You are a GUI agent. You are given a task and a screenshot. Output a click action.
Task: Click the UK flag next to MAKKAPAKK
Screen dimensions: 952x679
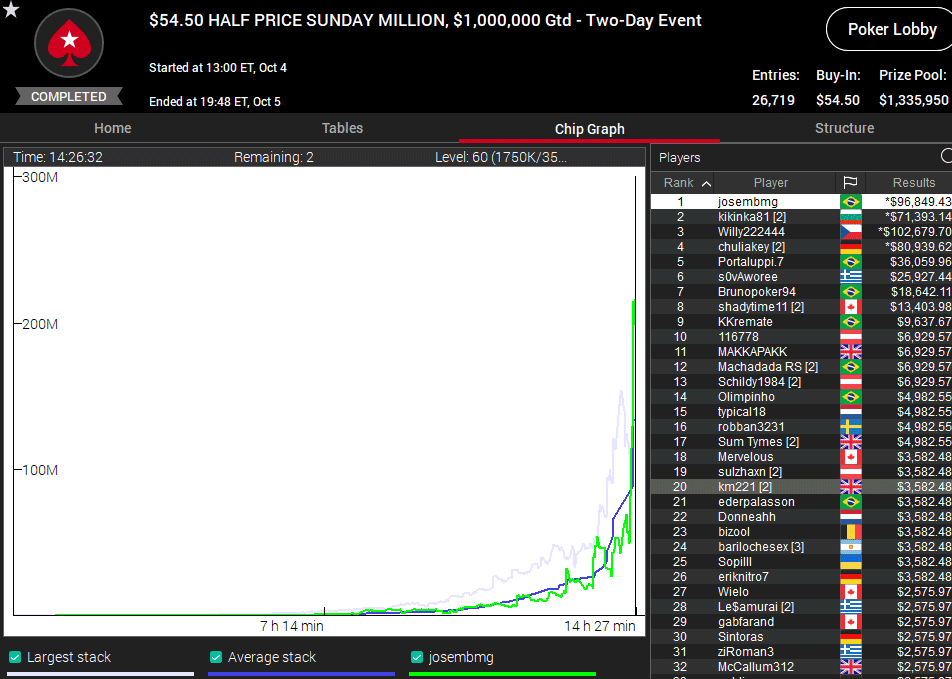[851, 352]
